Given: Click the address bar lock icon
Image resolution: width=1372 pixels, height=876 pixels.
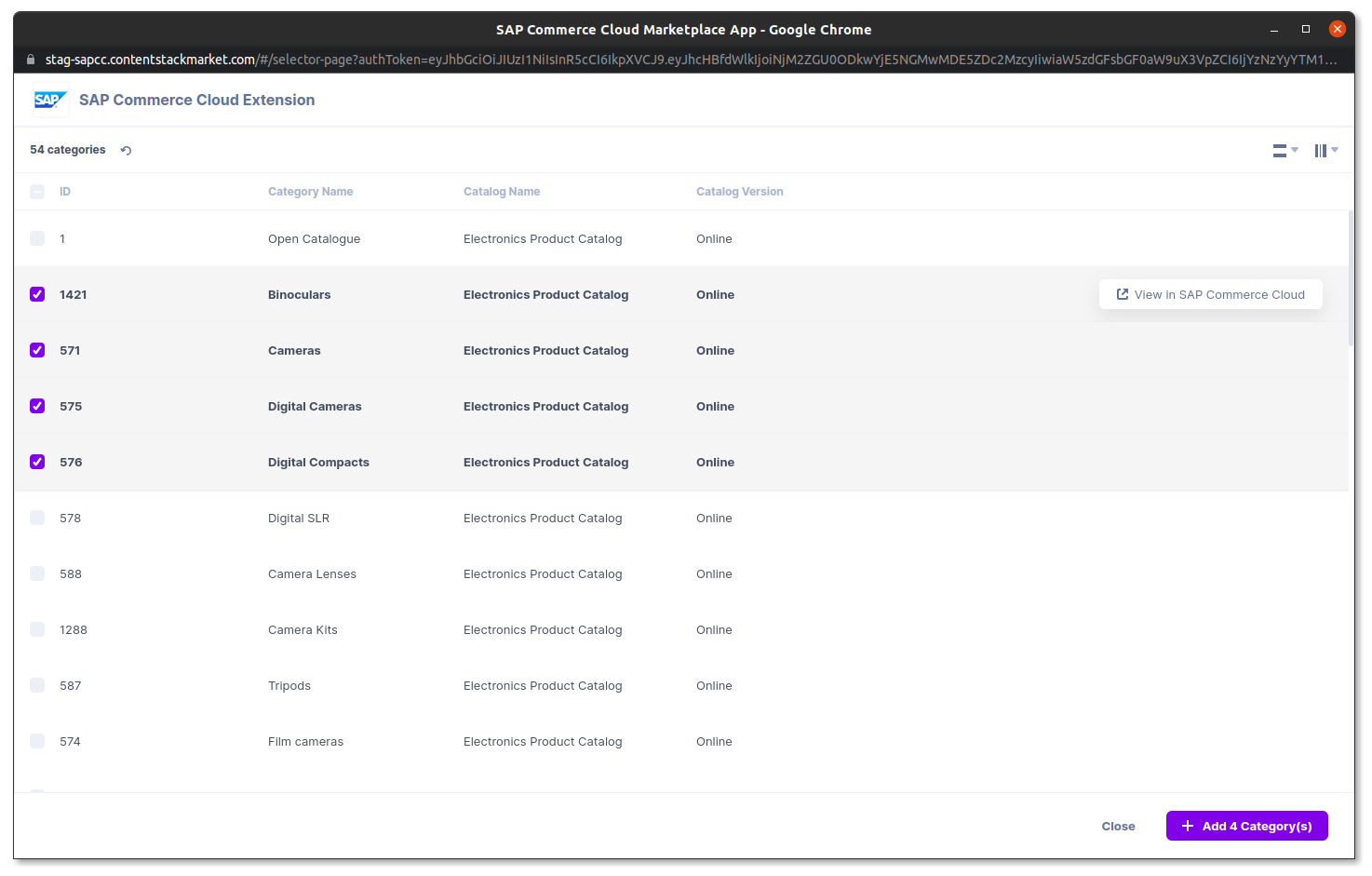Looking at the screenshot, I should [31, 60].
